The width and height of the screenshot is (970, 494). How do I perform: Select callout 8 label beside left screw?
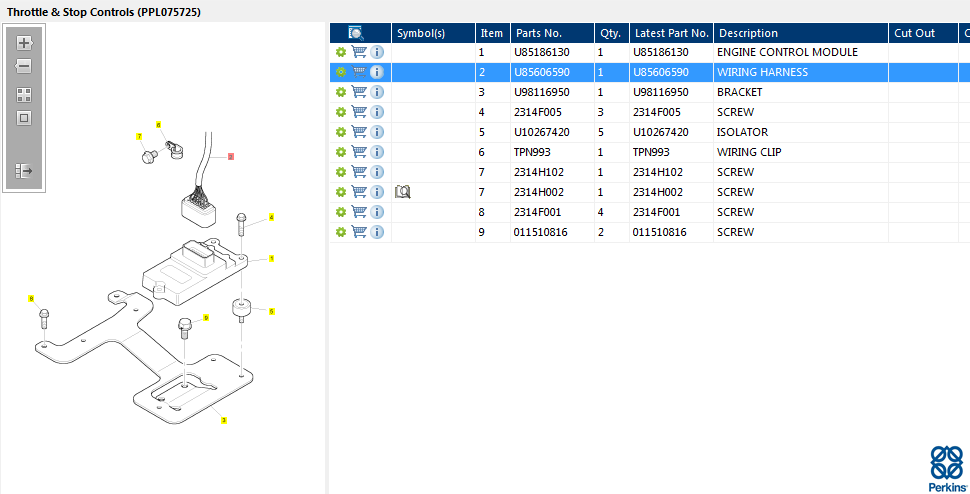(31, 299)
